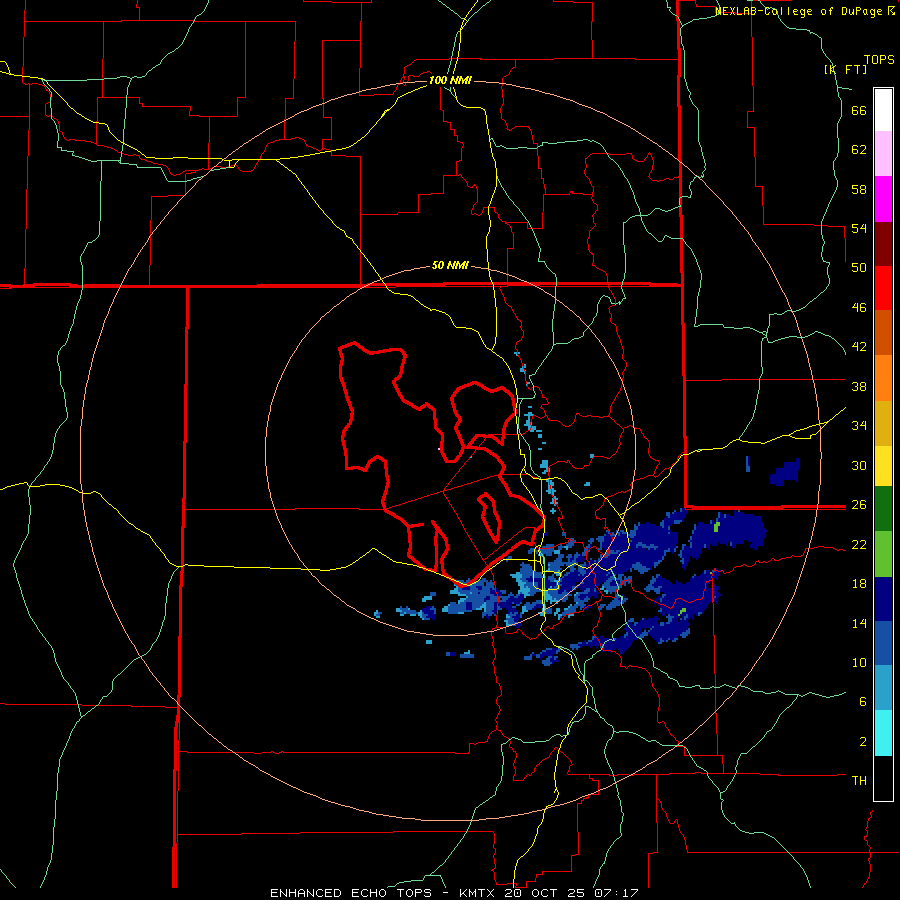Click the dark orange legend swatch

pos(883,332)
